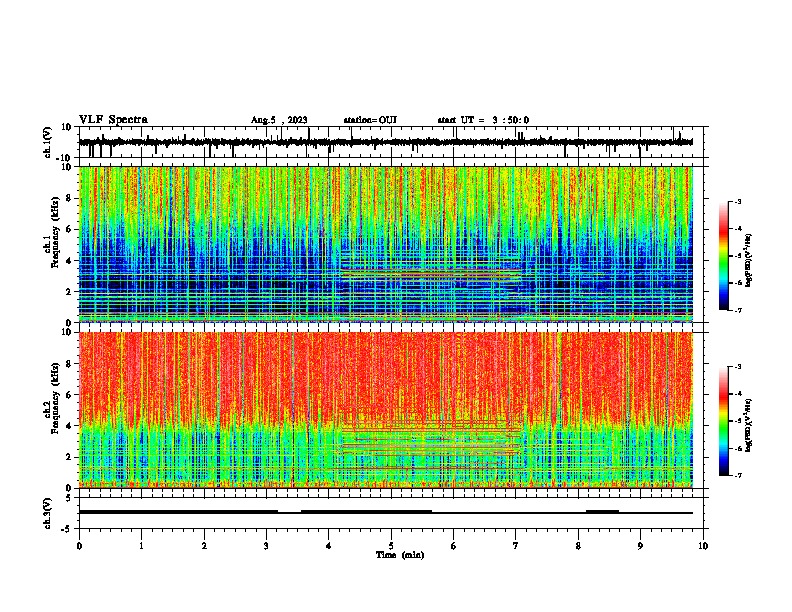Click the ch.2 spectrogram color scale bar
This screenshot has height=612, width=792.
tap(723, 421)
